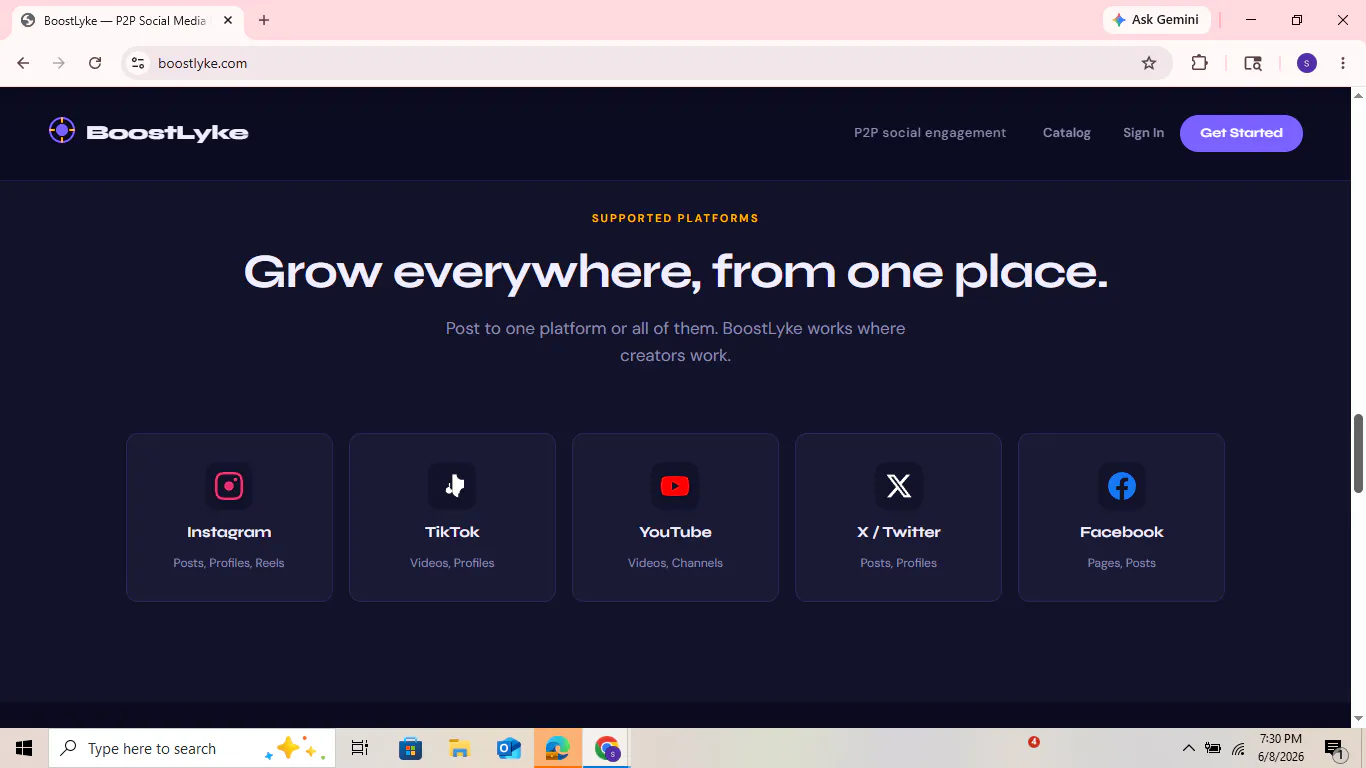Click the Facebook platform icon
Image resolution: width=1366 pixels, height=768 pixels.
1121,486
